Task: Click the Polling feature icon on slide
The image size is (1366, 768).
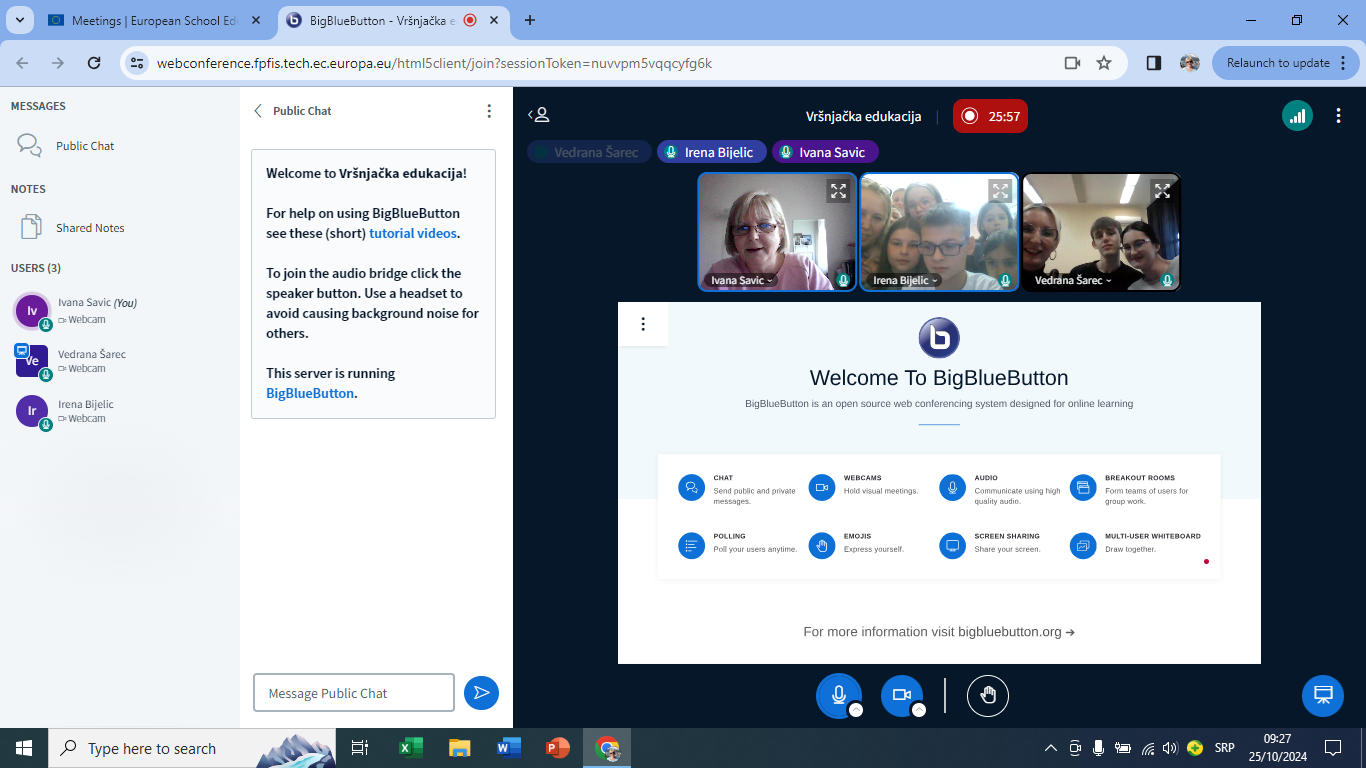Action: (691, 545)
